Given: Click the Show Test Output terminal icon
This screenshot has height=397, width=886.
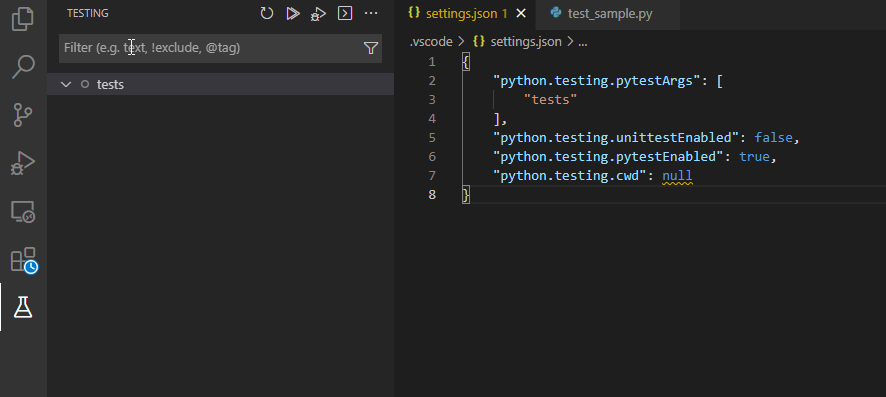Looking at the screenshot, I should 345,14.
